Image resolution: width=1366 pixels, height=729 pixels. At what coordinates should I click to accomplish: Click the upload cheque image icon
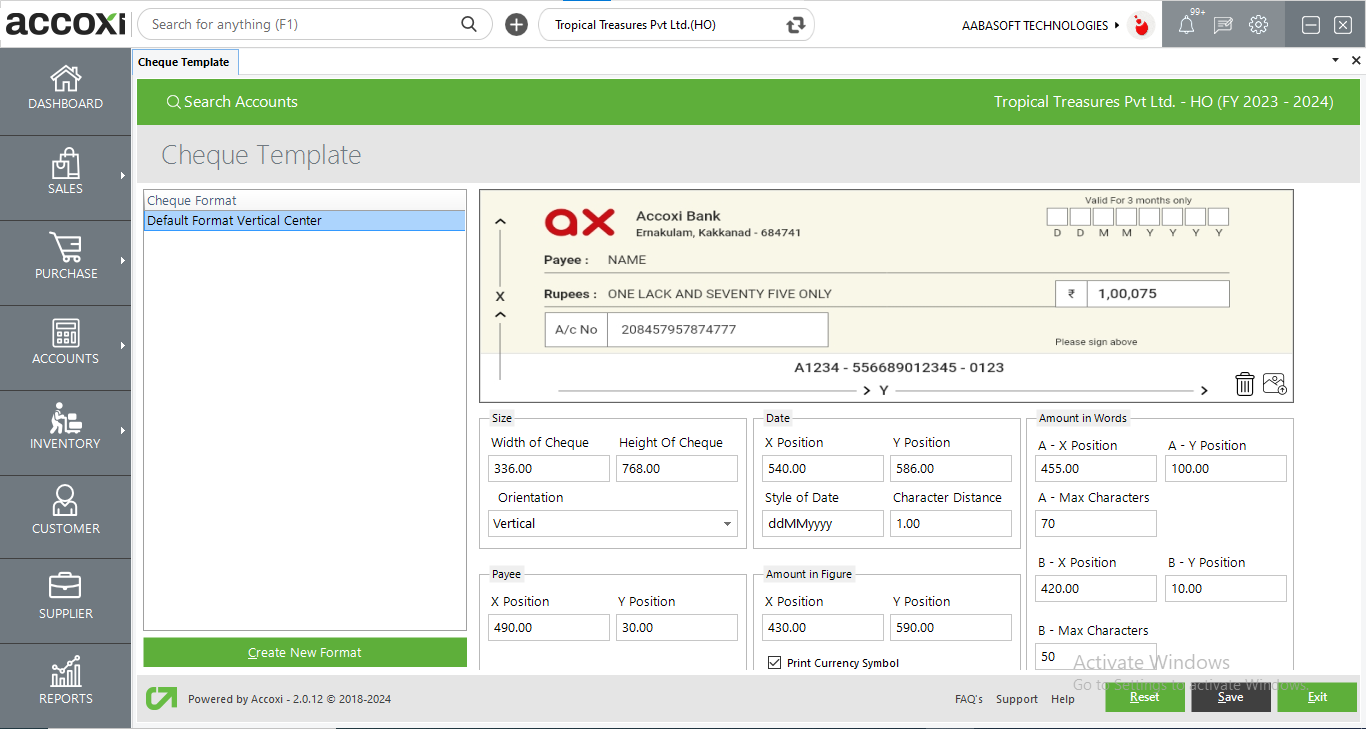coord(1274,384)
